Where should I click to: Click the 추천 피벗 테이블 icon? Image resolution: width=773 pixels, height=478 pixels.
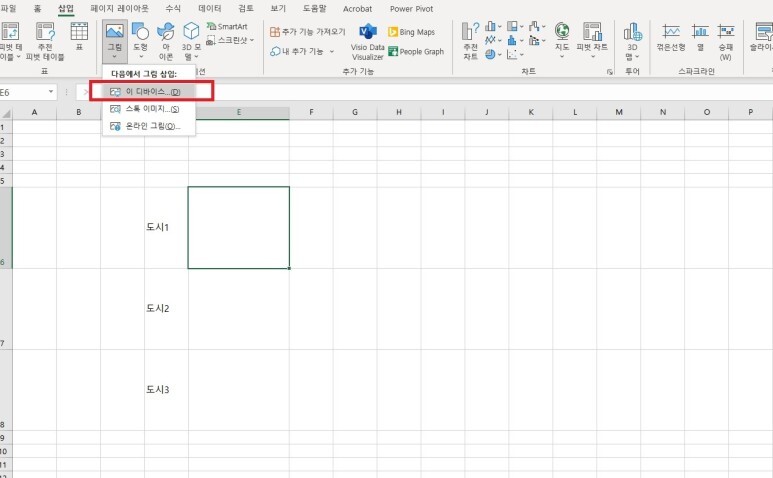point(45,41)
